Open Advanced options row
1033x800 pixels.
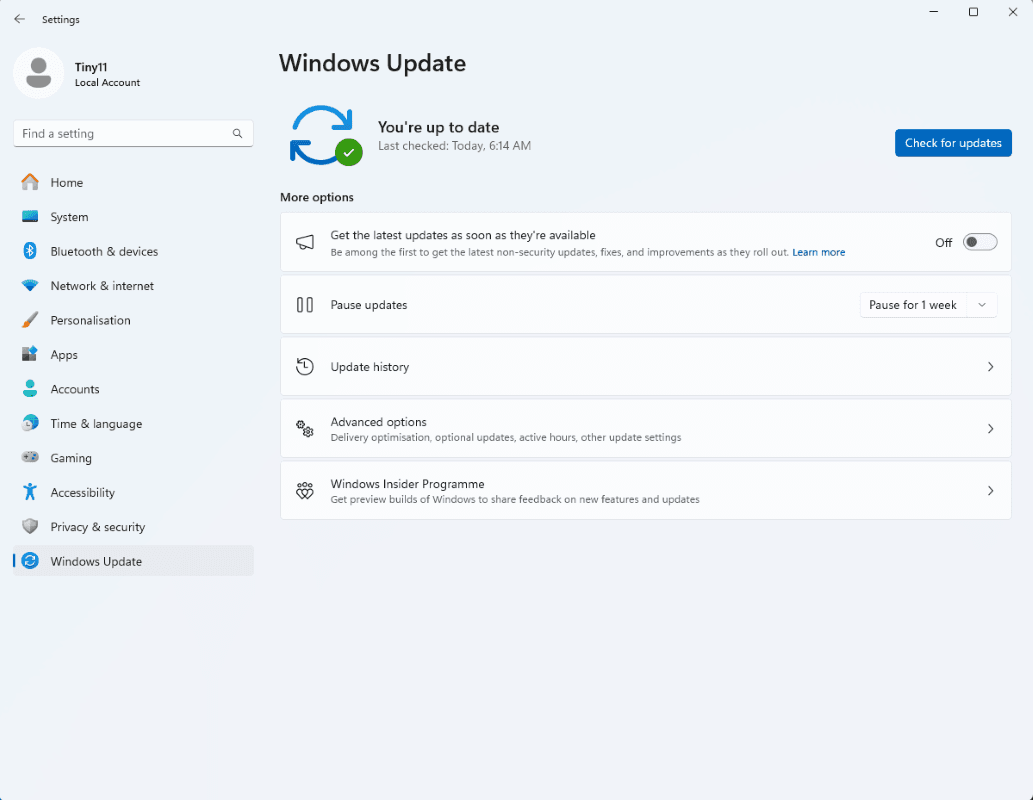[646, 429]
